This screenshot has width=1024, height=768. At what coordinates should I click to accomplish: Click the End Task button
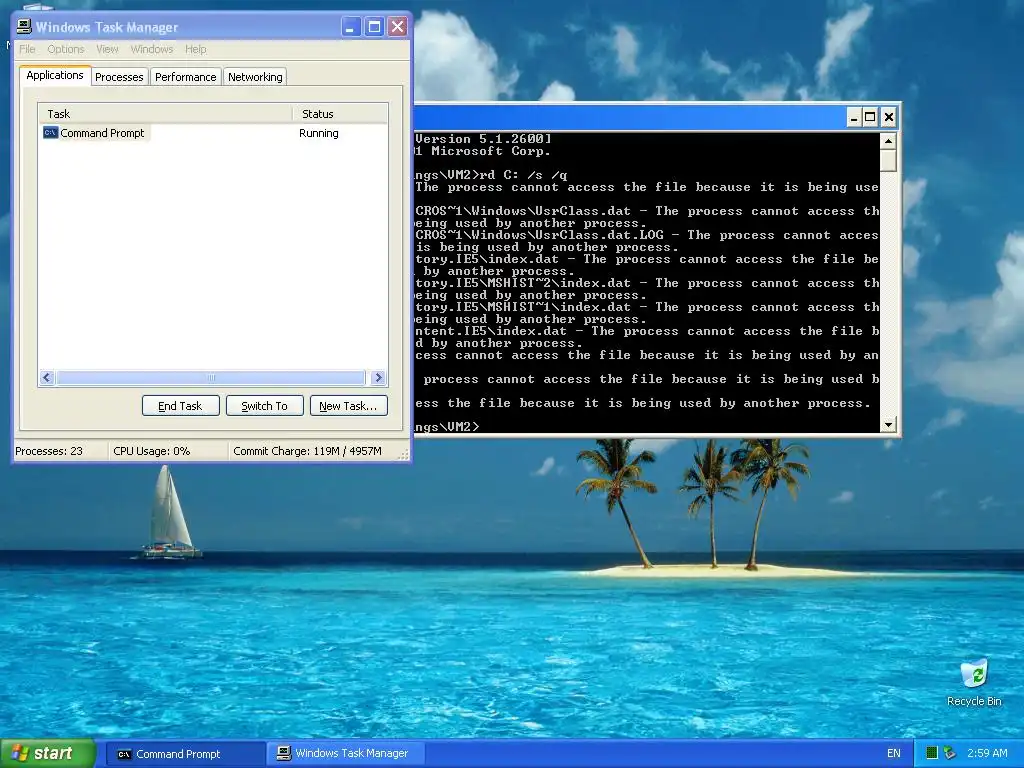pyautogui.click(x=180, y=406)
